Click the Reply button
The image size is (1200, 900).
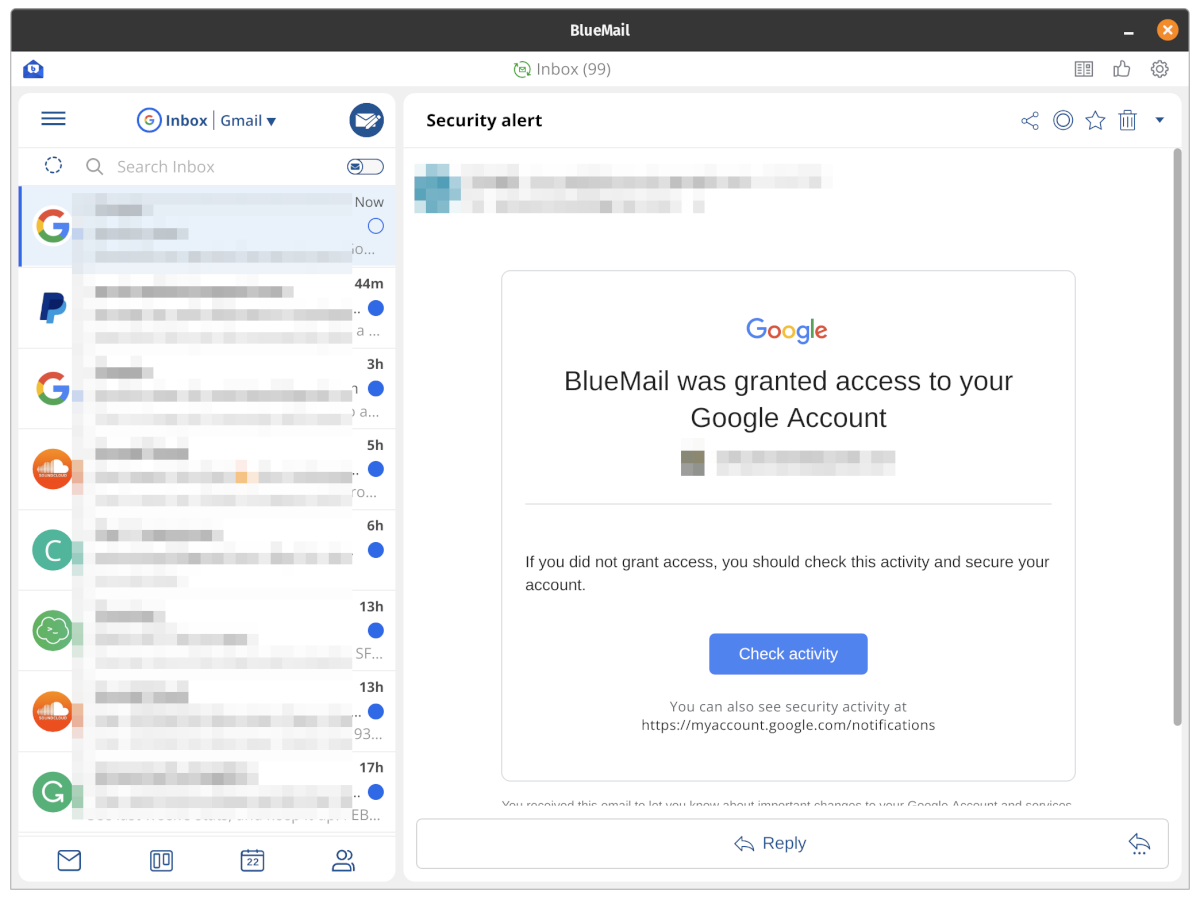tap(770, 844)
